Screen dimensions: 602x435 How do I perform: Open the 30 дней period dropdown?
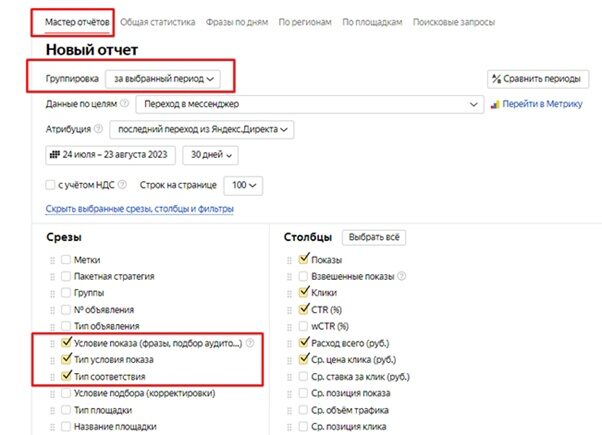tap(214, 155)
